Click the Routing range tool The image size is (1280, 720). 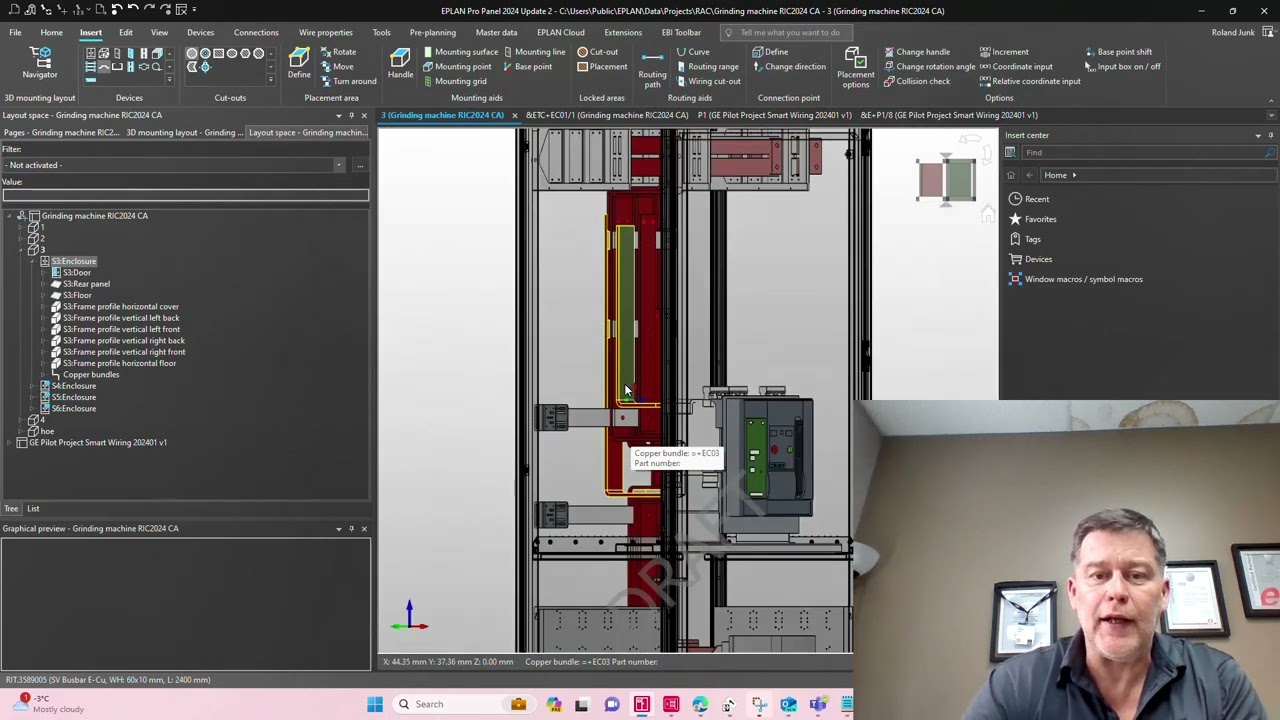pos(706,67)
